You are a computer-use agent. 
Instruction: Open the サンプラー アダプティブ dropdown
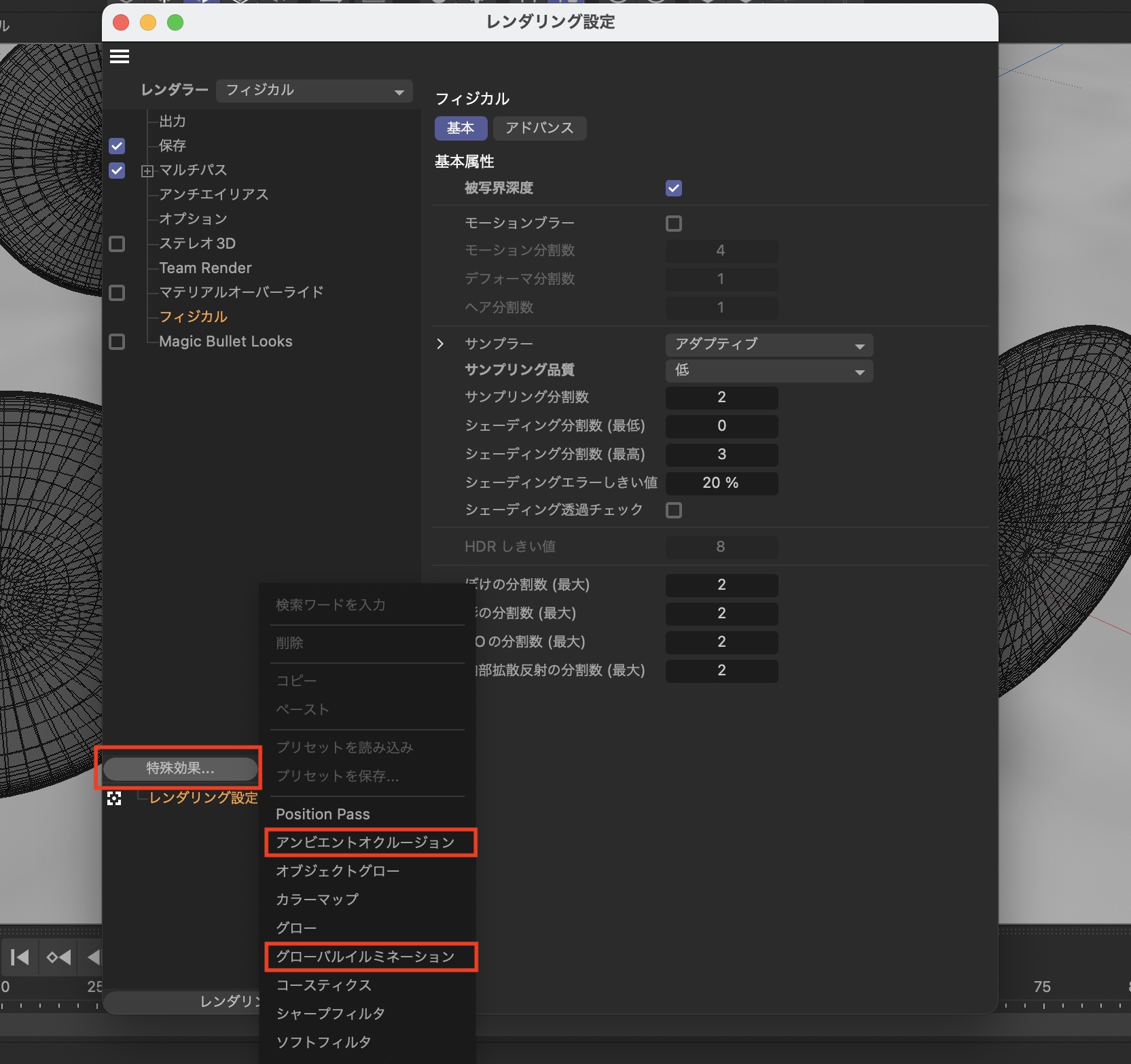769,345
